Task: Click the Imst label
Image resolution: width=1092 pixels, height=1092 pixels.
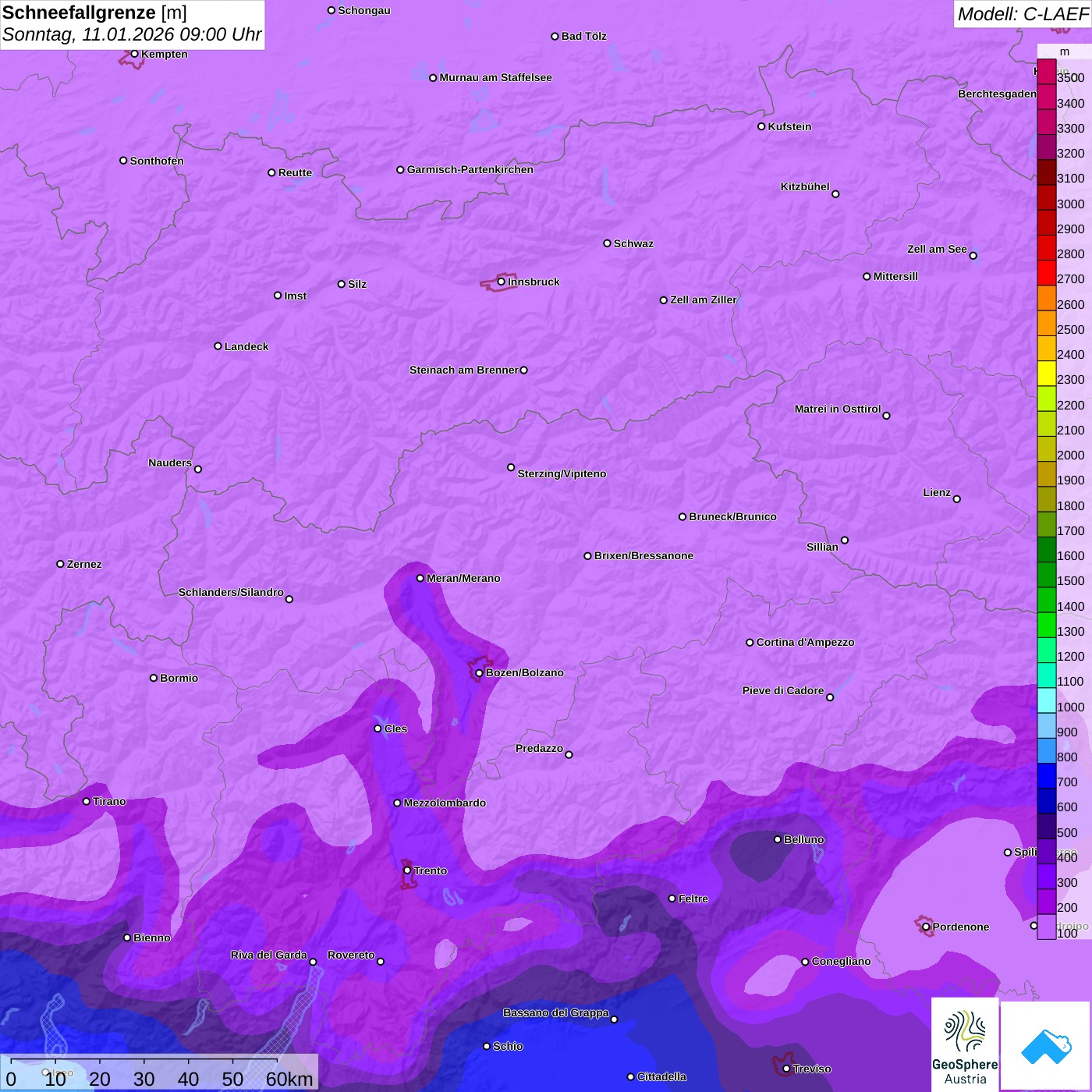Action: [296, 296]
